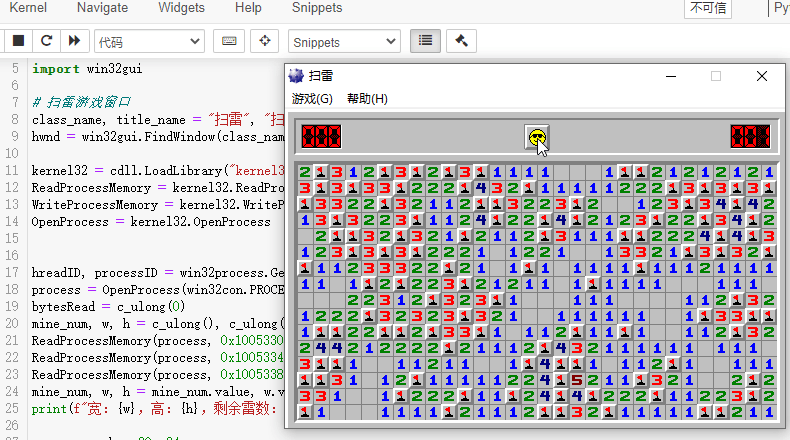
Task: Click line number 14 in the code gutter
Action: coord(14,221)
